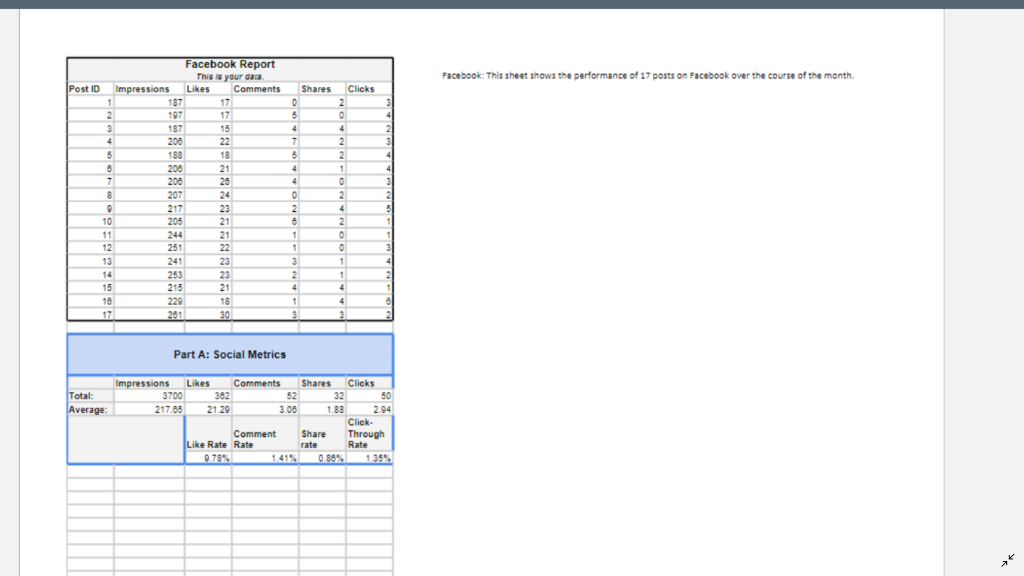Click 'Clicks' header in the Facebook Report table
This screenshot has height=576, width=1024.
(361, 89)
